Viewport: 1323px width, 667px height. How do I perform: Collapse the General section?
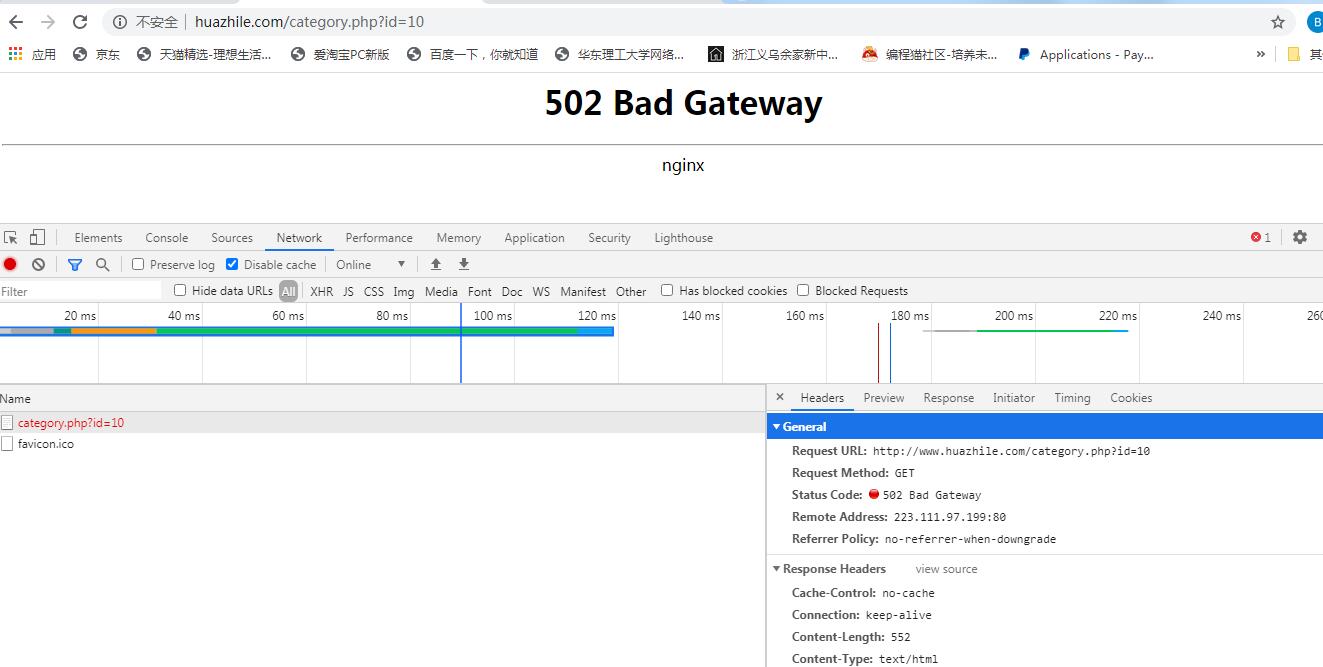(776, 427)
